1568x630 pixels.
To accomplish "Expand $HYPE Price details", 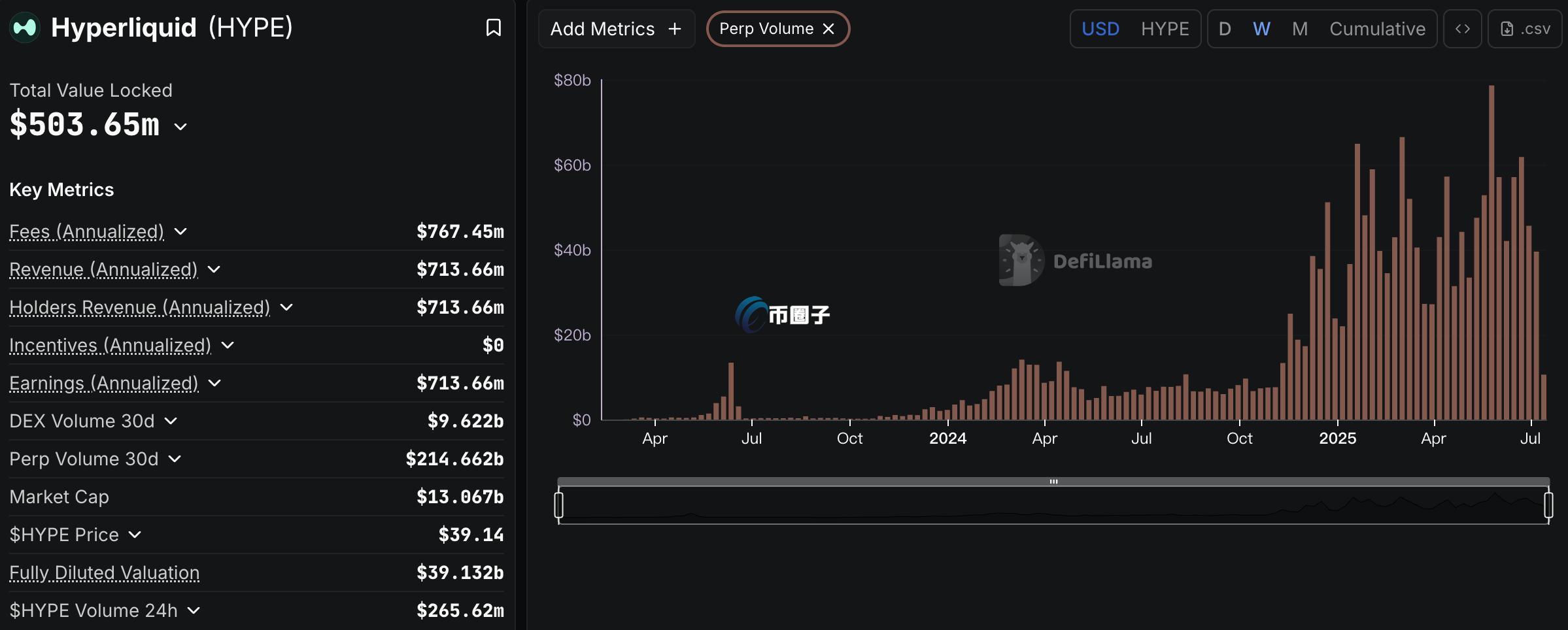I will (135, 535).
